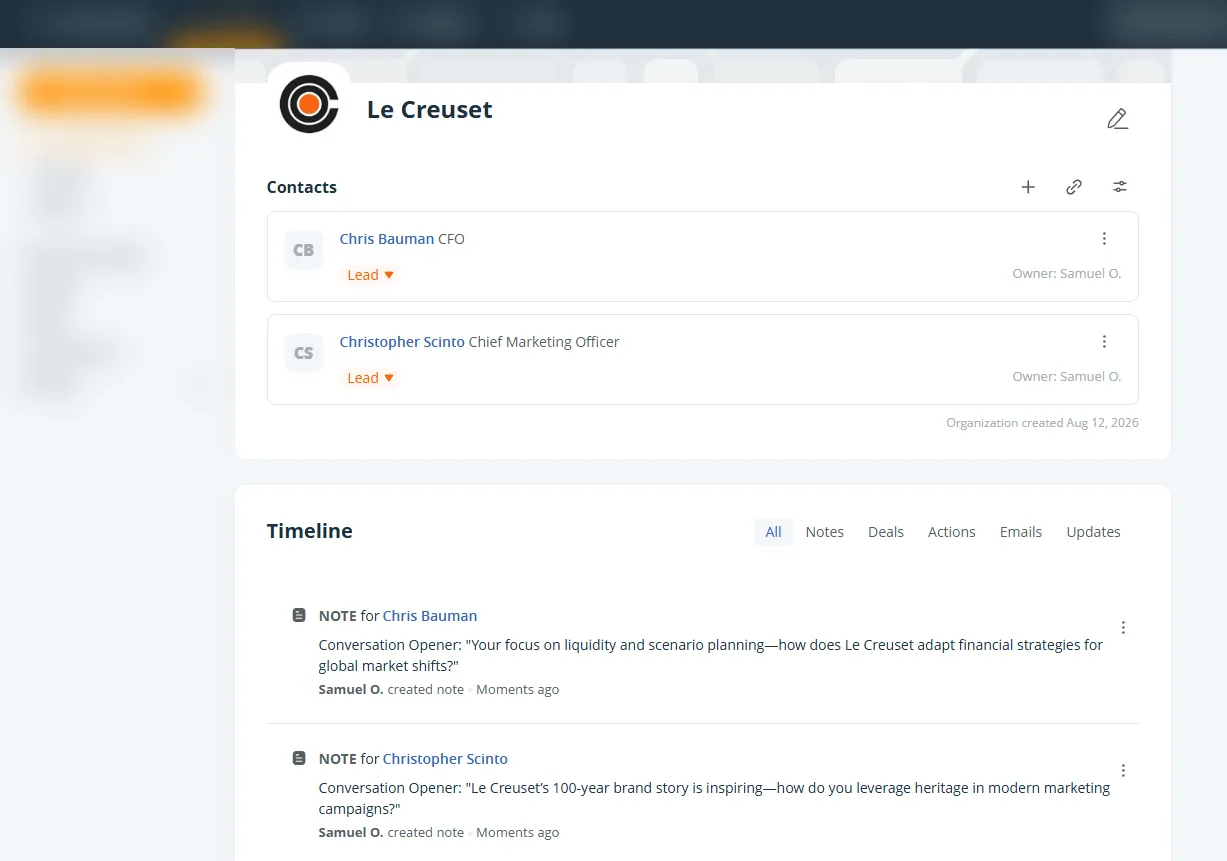Expand the Lead status dropdown for Chris Bauman
The image size is (1227, 861).
tap(370, 275)
